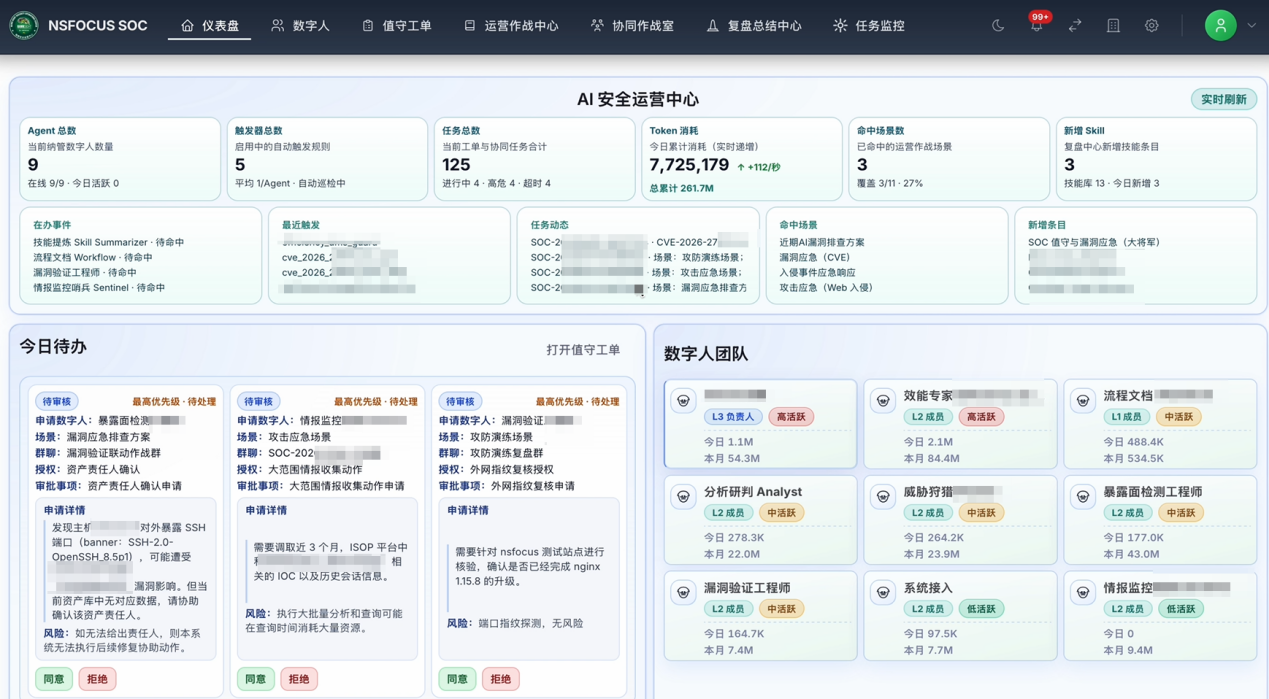Open the Token 消耗 stat card
This screenshot has height=699, width=1269.
pyautogui.click(x=742, y=159)
